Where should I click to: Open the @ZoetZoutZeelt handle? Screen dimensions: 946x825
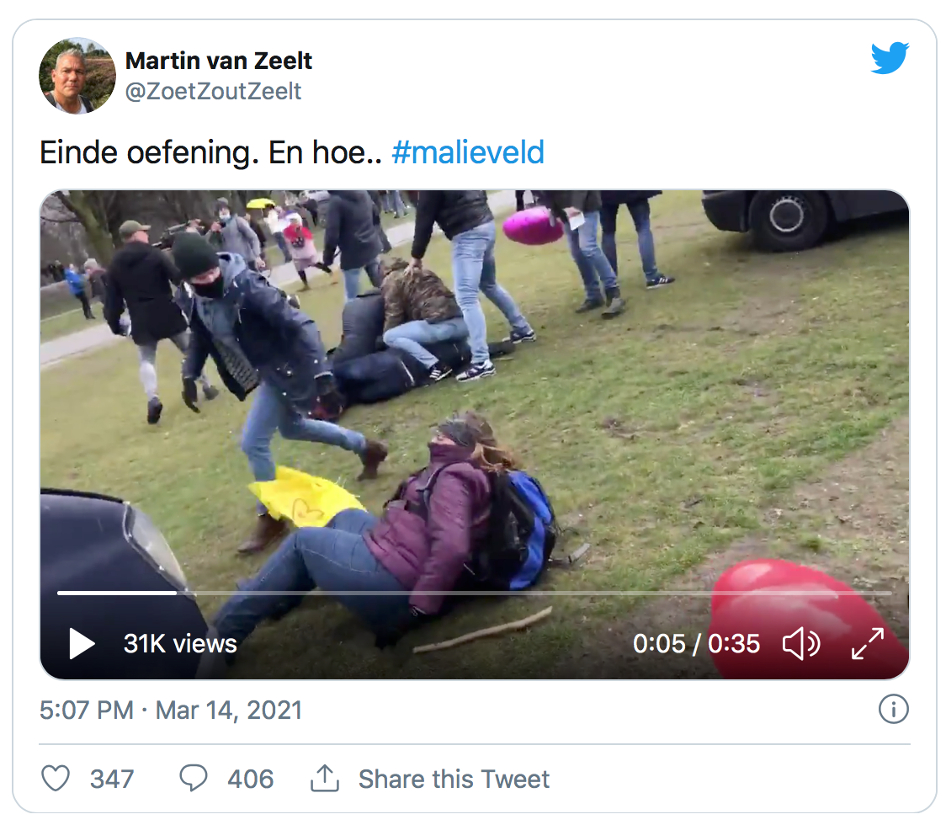click(213, 92)
